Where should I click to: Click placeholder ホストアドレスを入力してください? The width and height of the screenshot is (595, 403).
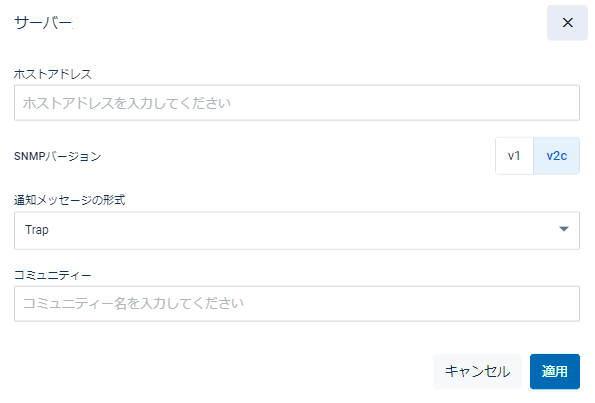click(x=127, y=103)
